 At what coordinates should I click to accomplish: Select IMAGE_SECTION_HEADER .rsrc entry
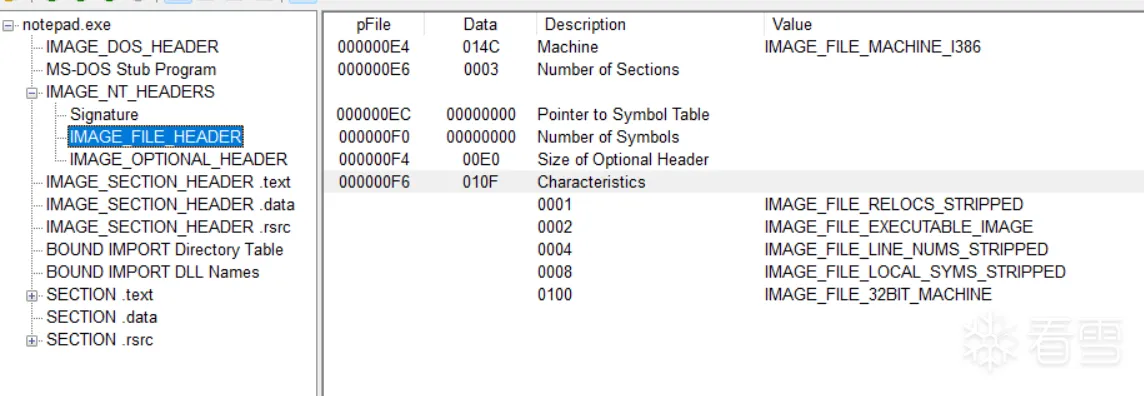click(168, 228)
